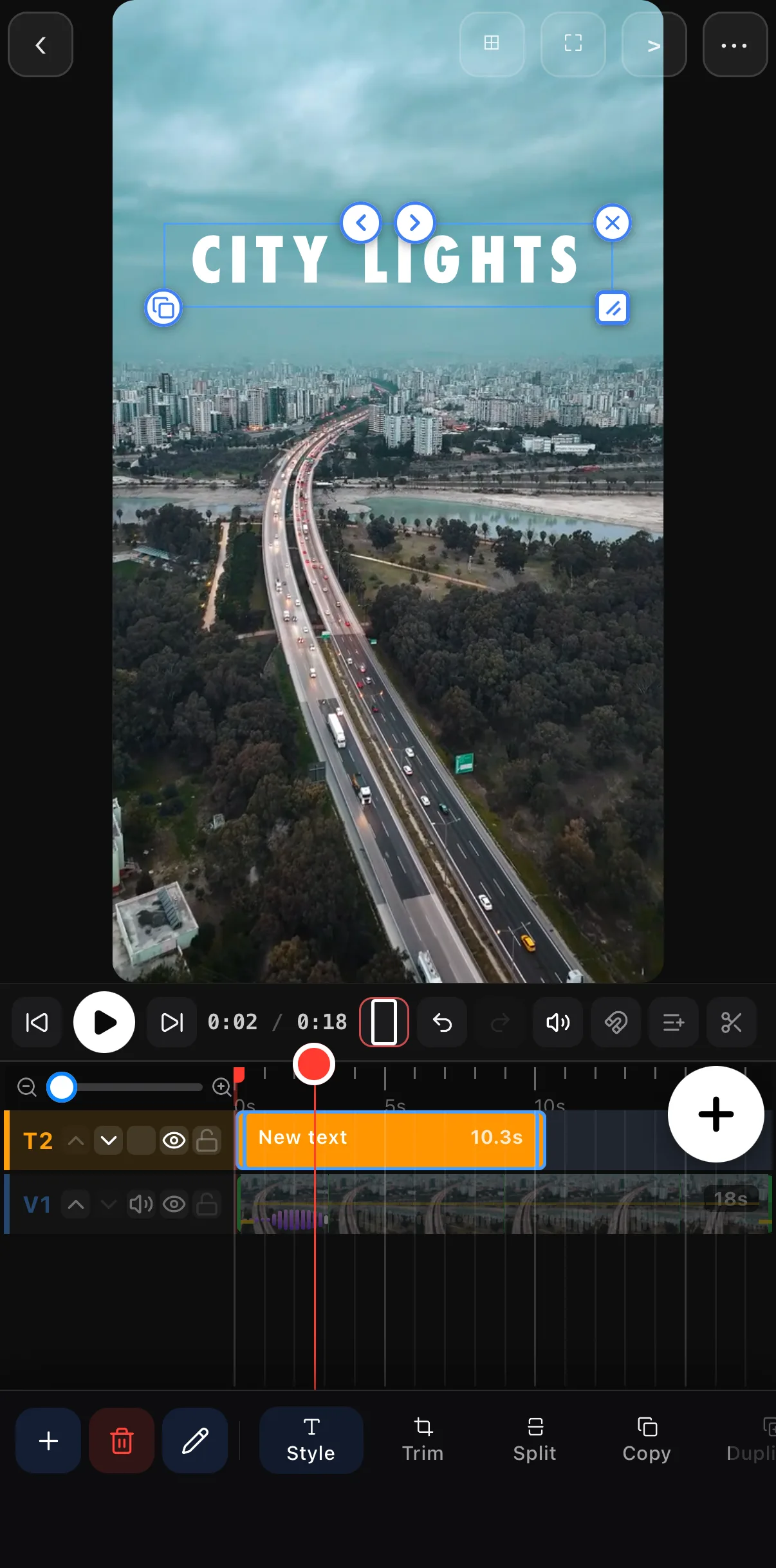Select the New text clip
776x1568 pixels.
pos(391,1139)
